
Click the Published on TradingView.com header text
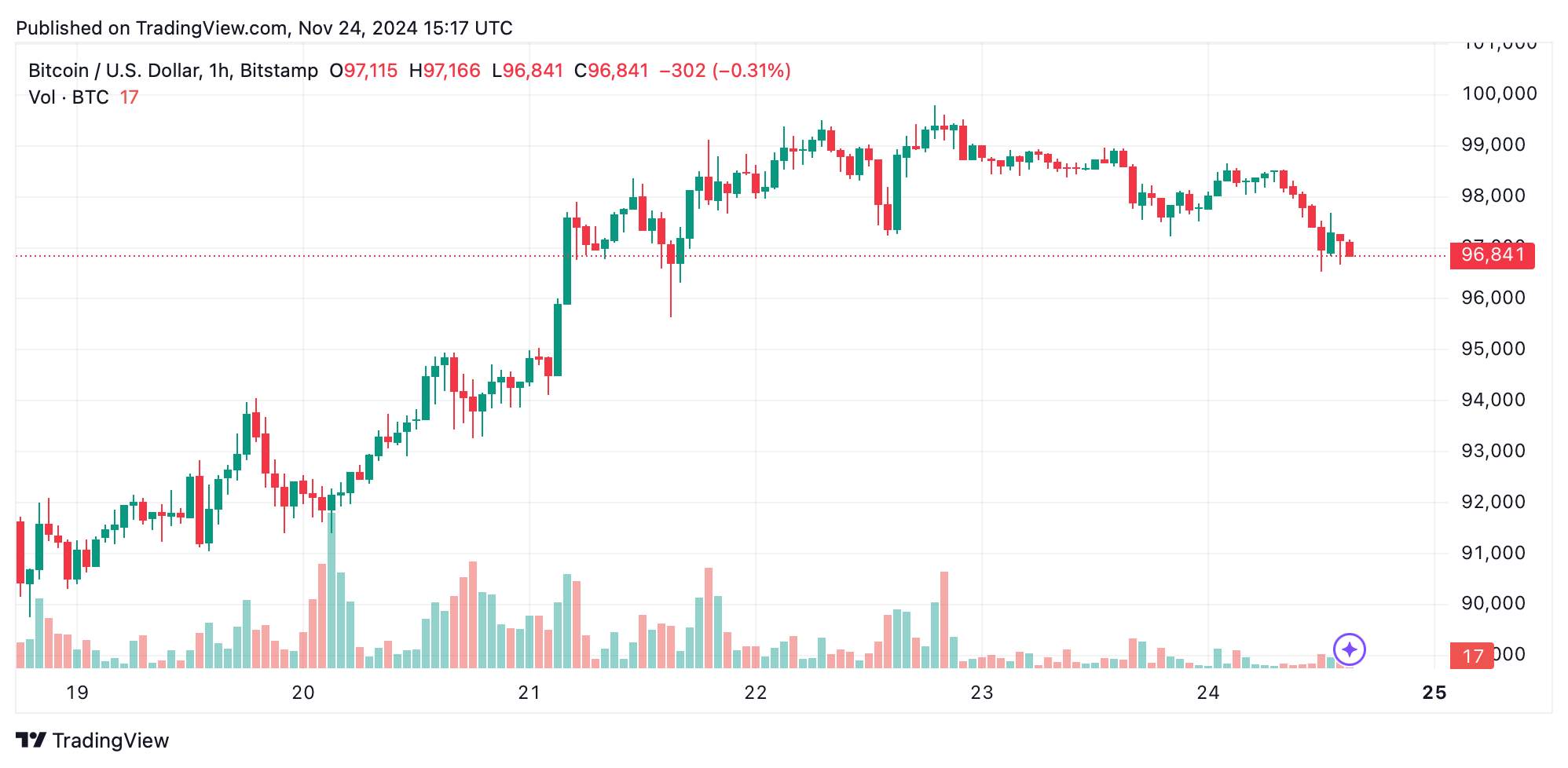click(264, 28)
